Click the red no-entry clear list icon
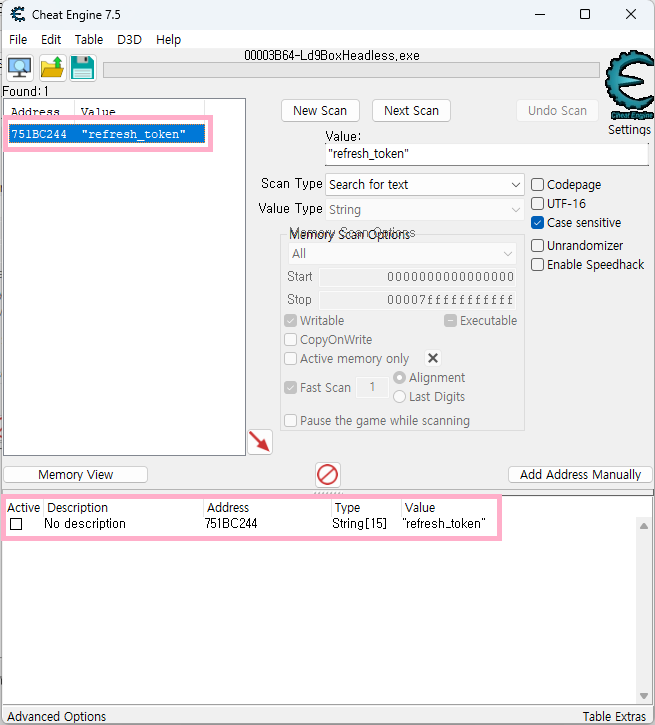655x725 pixels. tap(328, 475)
